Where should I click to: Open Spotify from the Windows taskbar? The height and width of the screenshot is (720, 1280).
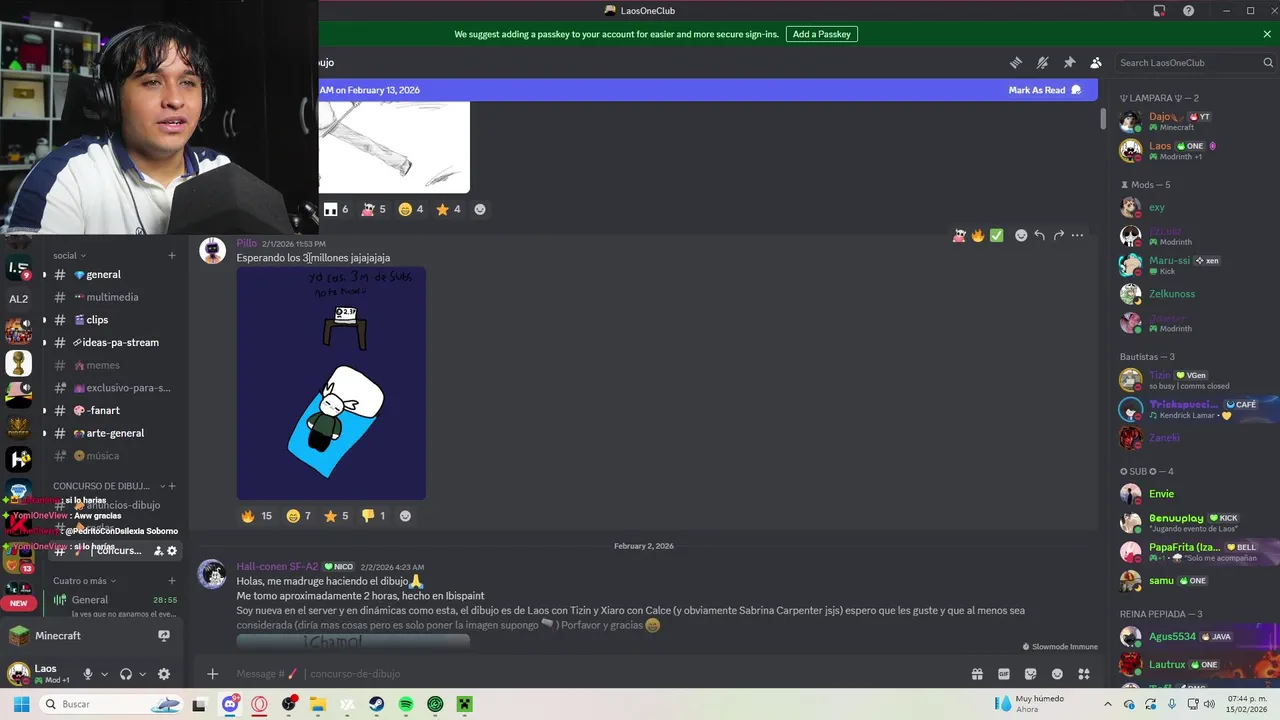[x=406, y=705]
